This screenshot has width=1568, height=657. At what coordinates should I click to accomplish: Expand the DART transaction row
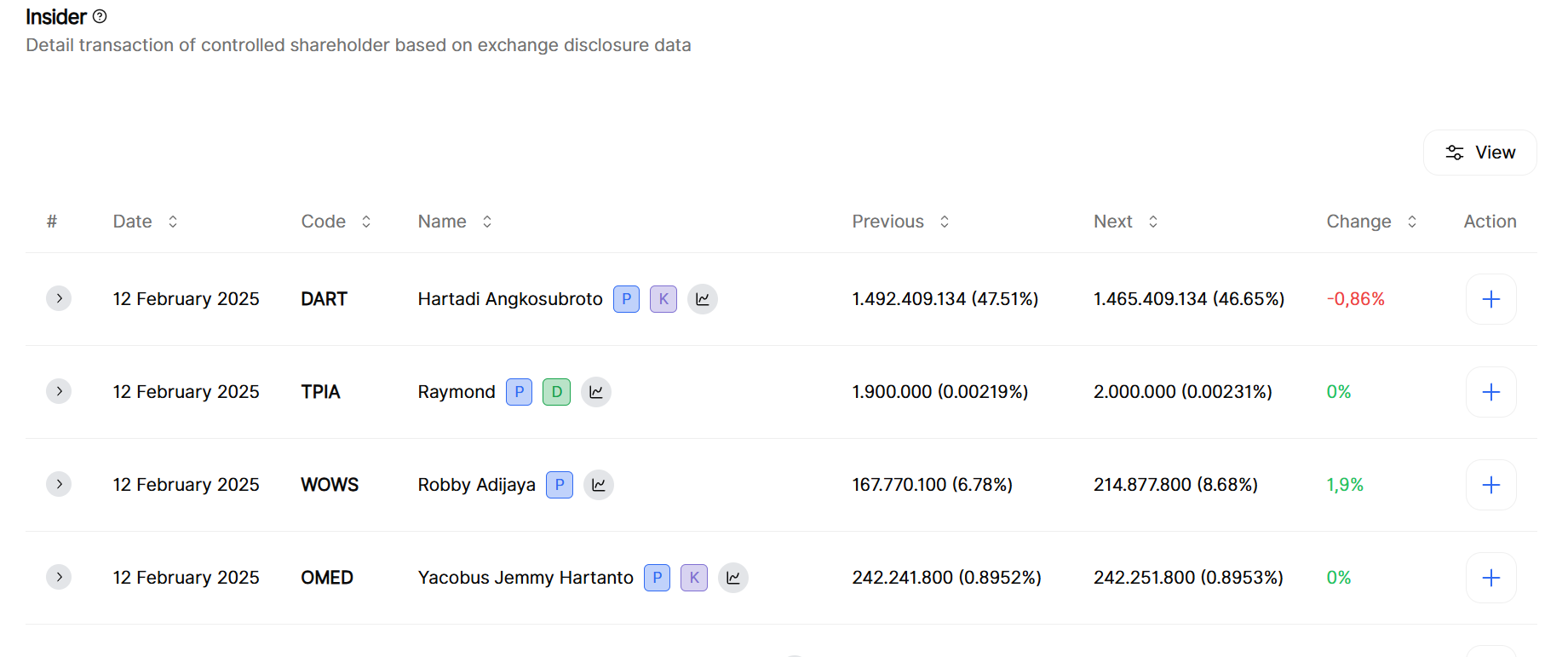pos(59,298)
